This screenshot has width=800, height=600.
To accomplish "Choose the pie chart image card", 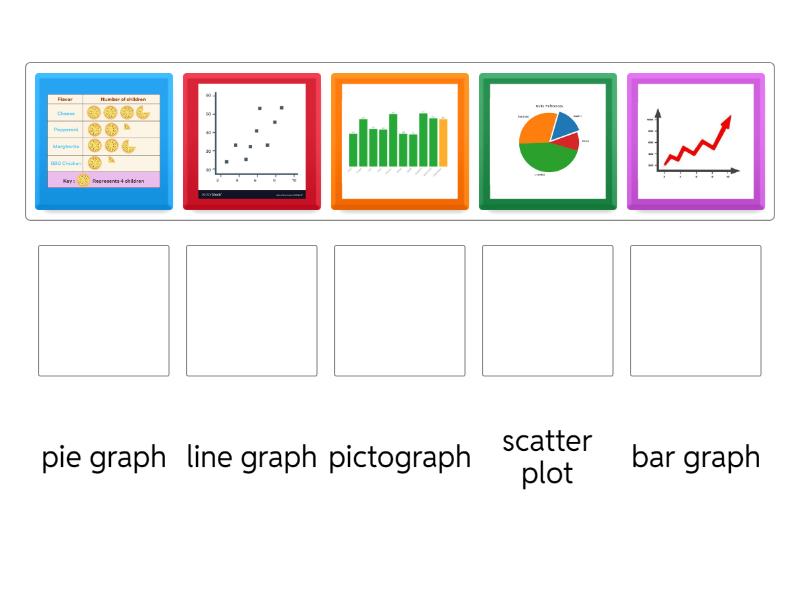I will click(548, 141).
